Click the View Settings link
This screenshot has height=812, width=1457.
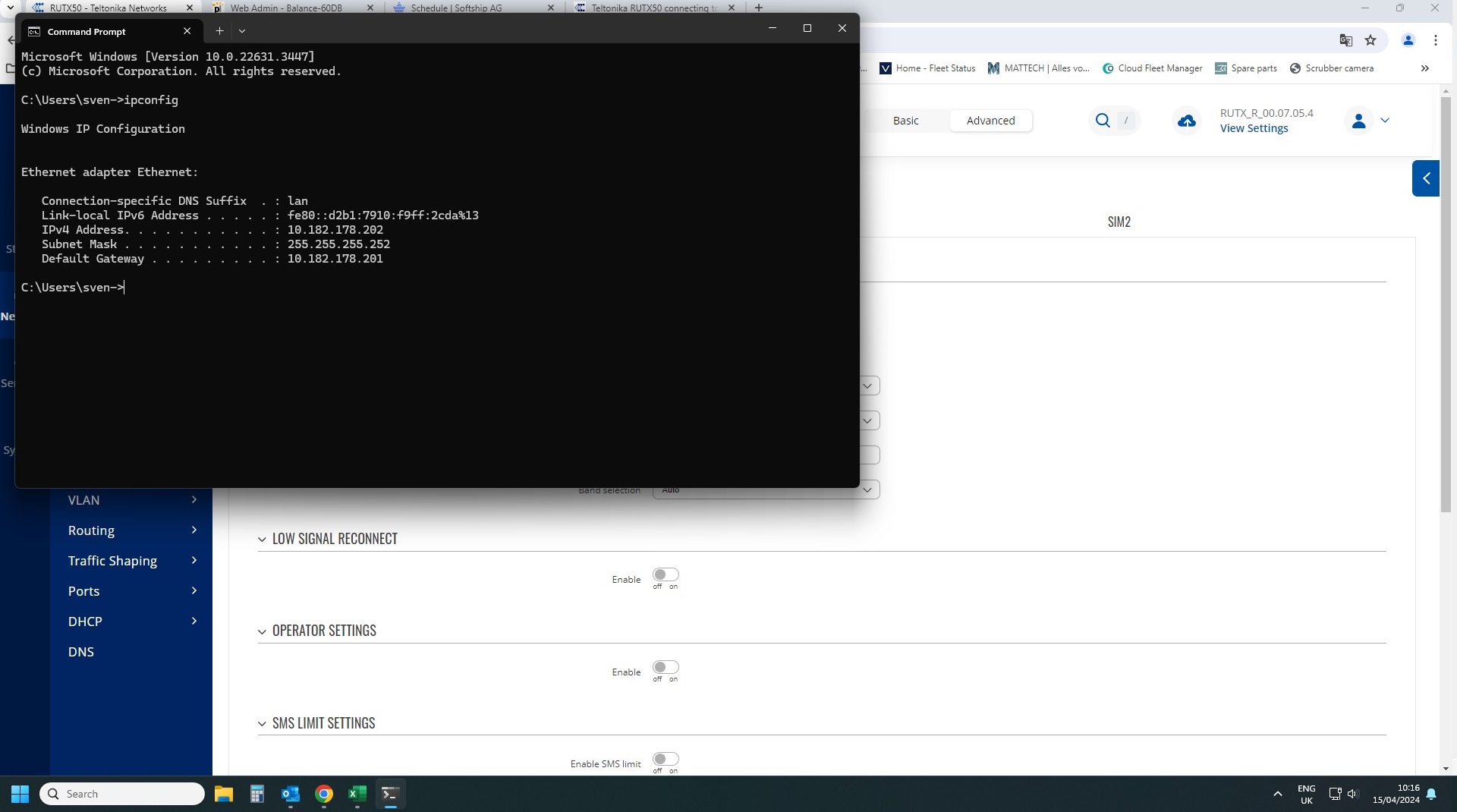click(x=1254, y=128)
